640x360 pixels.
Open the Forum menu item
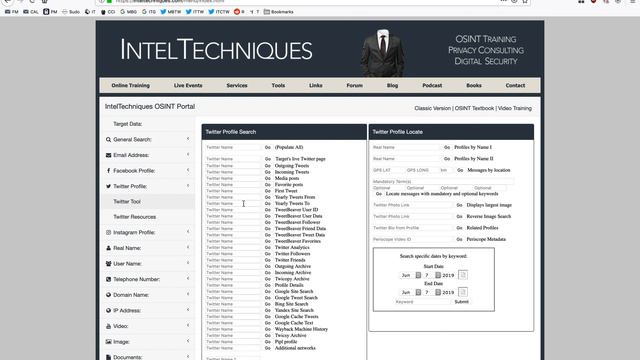pyautogui.click(x=354, y=85)
